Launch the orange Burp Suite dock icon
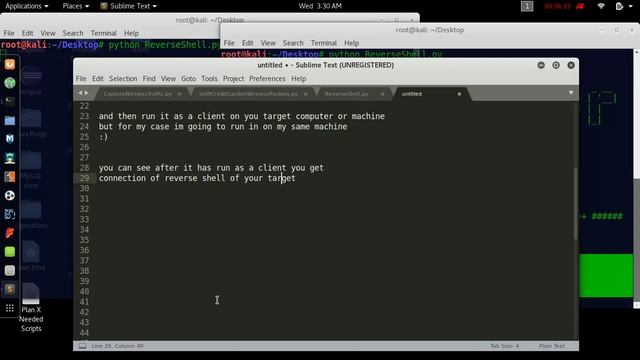Viewport: 640px width, 360px height. coord(10,177)
